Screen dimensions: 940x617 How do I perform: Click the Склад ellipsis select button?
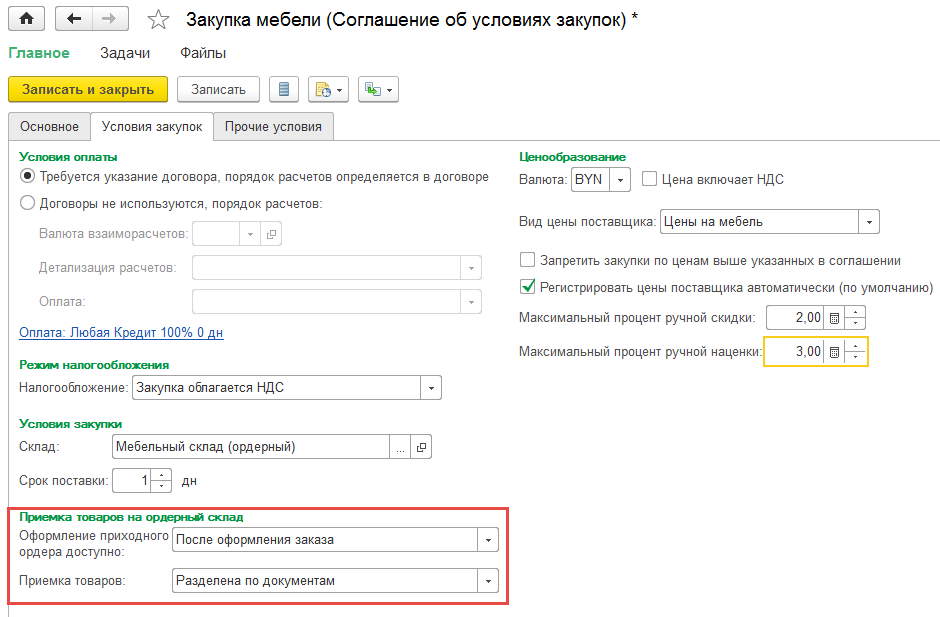(401, 447)
